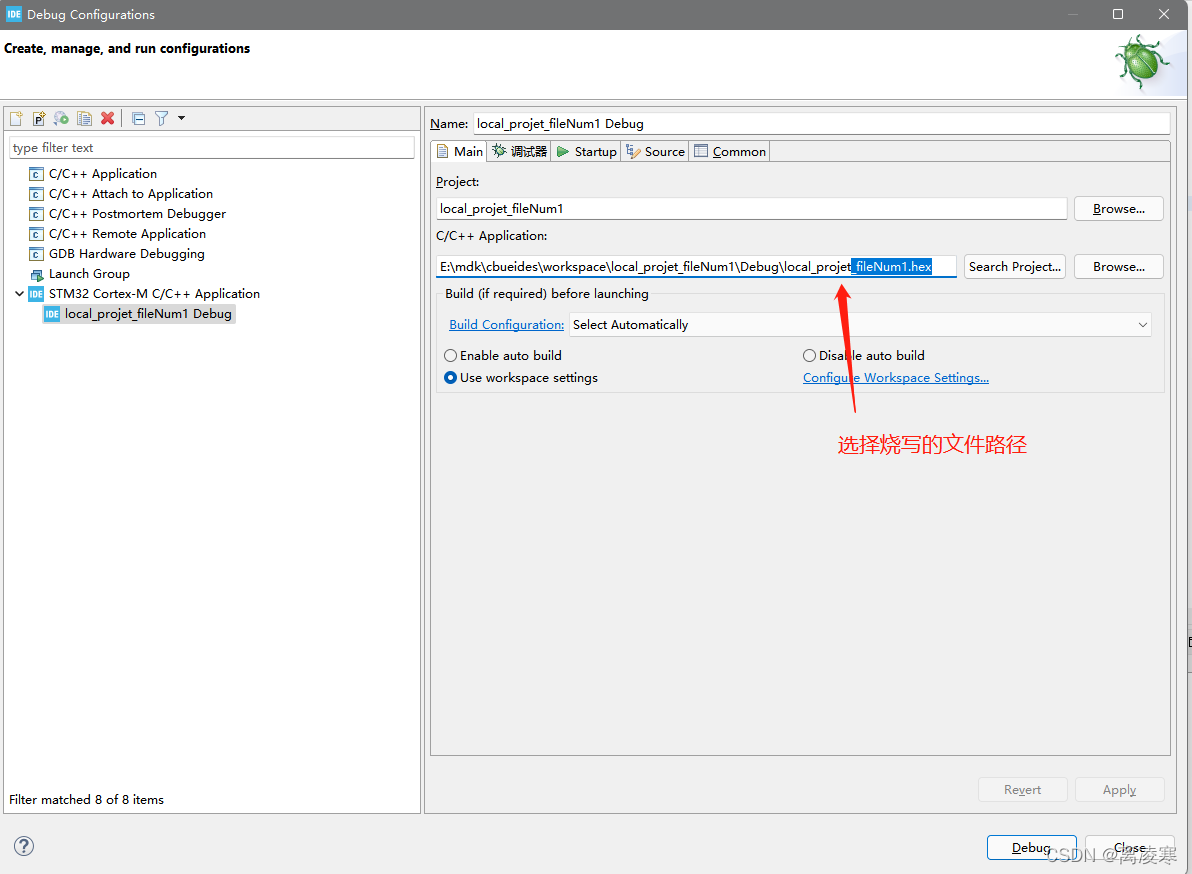This screenshot has height=874, width=1192.
Task: Click the filter funnel icon
Action: pos(161,119)
